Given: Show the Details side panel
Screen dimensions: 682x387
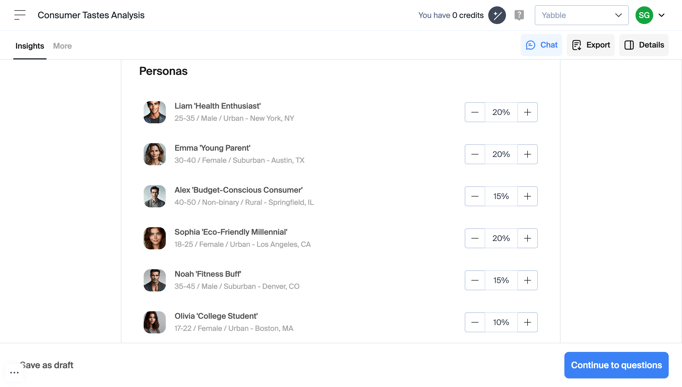Looking at the screenshot, I should pyautogui.click(x=644, y=45).
